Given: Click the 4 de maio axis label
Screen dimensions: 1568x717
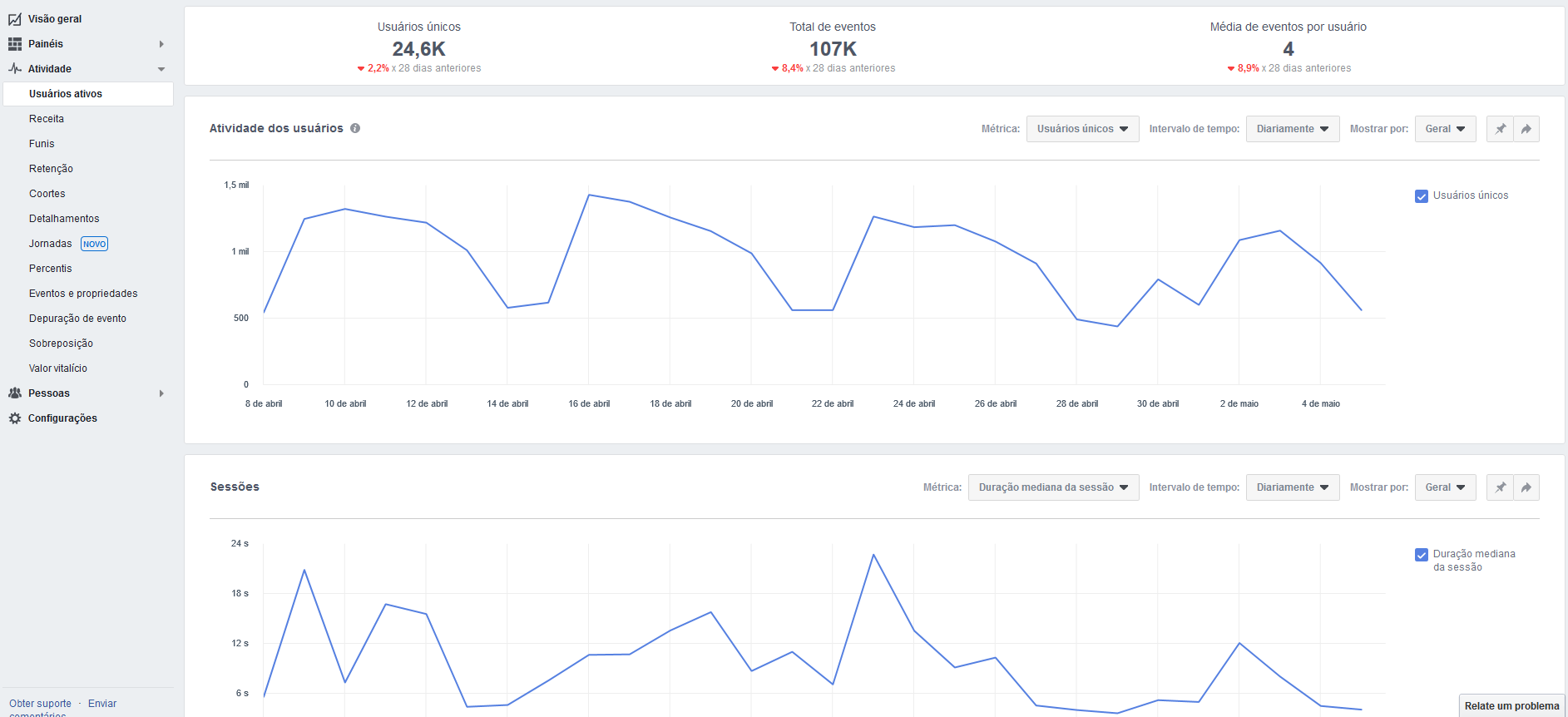Looking at the screenshot, I should [x=1321, y=404].
